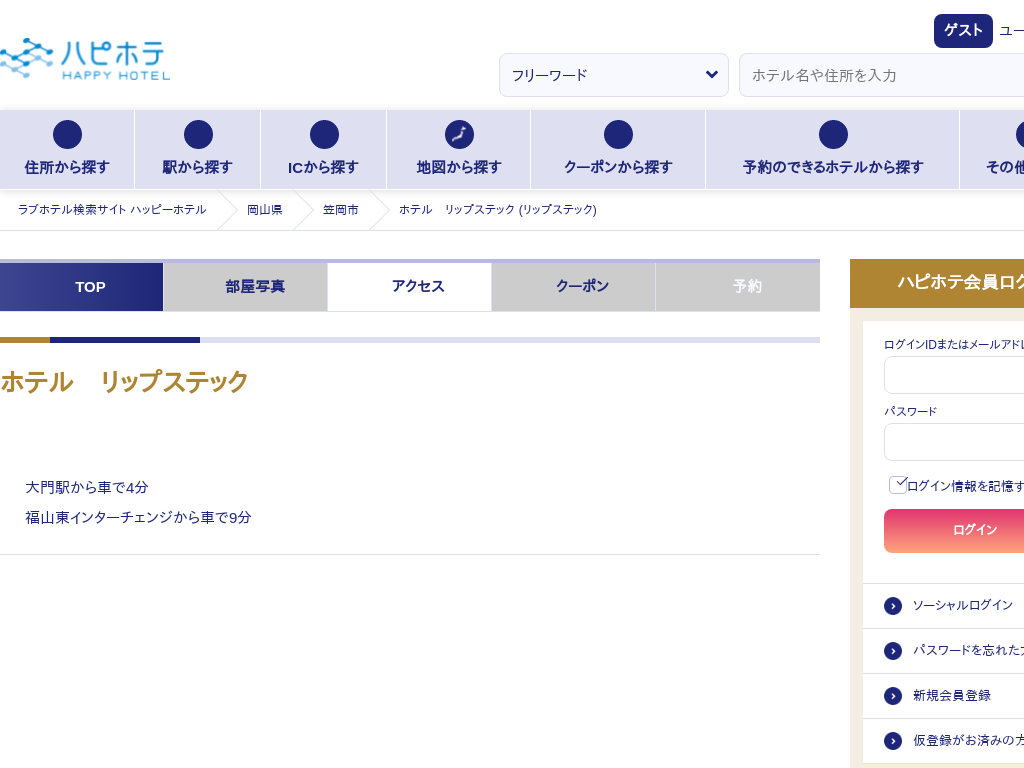This screenshot has width=1024, height=768.
Task: Select the 予約 tab
Action: point(738,287)
